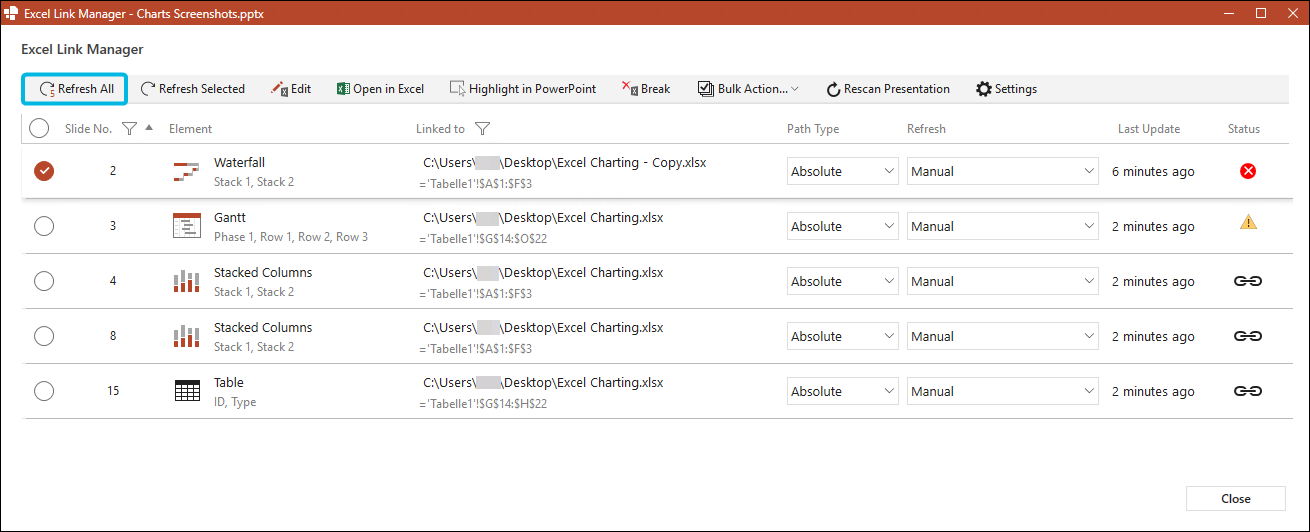
Task: Open Refresh mode dropdown for Waterfall row
Action: pos(1003,171)
